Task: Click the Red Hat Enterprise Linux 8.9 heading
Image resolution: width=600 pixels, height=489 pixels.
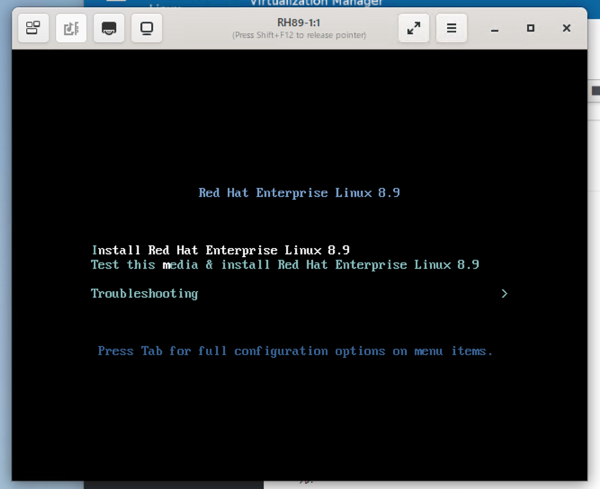Action: point(299,193)
